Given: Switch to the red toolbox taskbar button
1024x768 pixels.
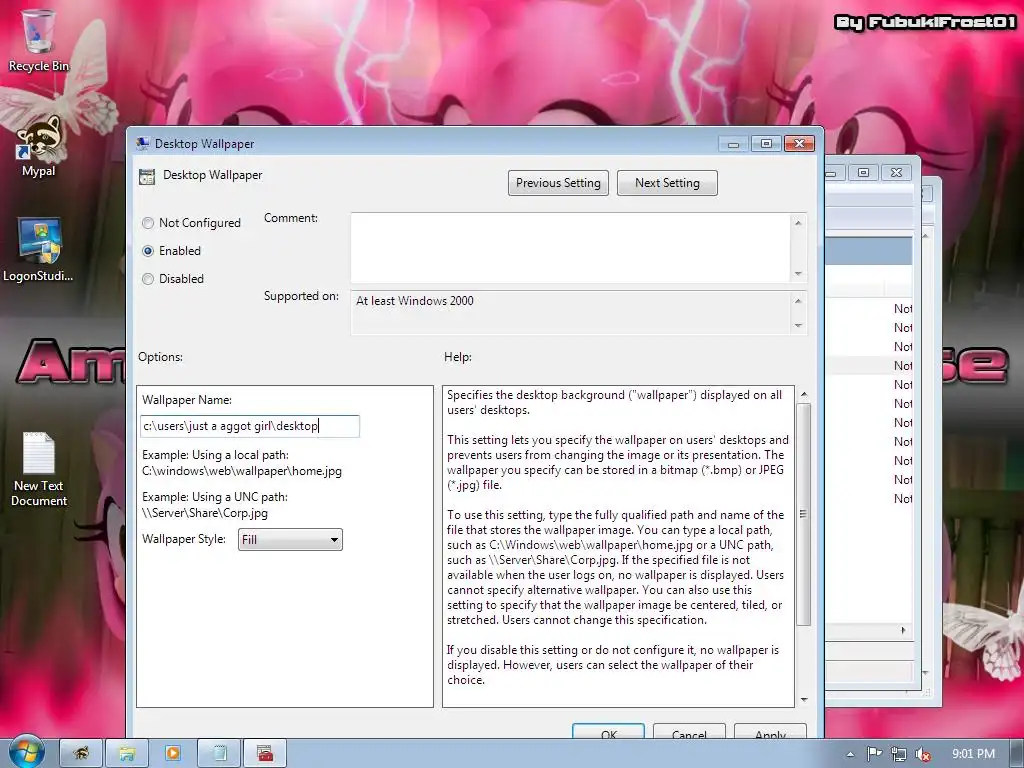Looking at the screenshot, I should (265, 754).
